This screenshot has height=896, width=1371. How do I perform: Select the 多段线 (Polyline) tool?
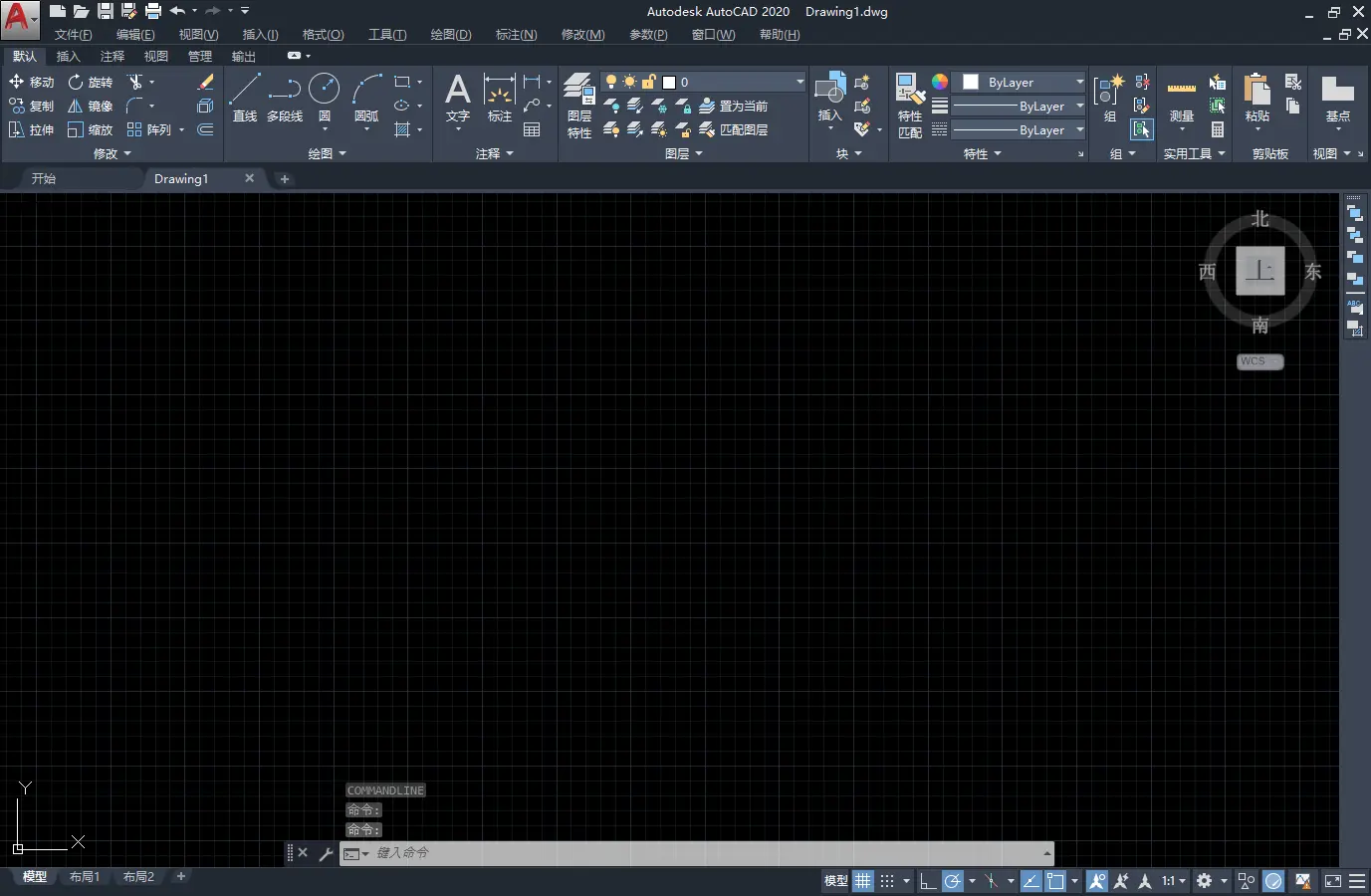click(285, 98)
